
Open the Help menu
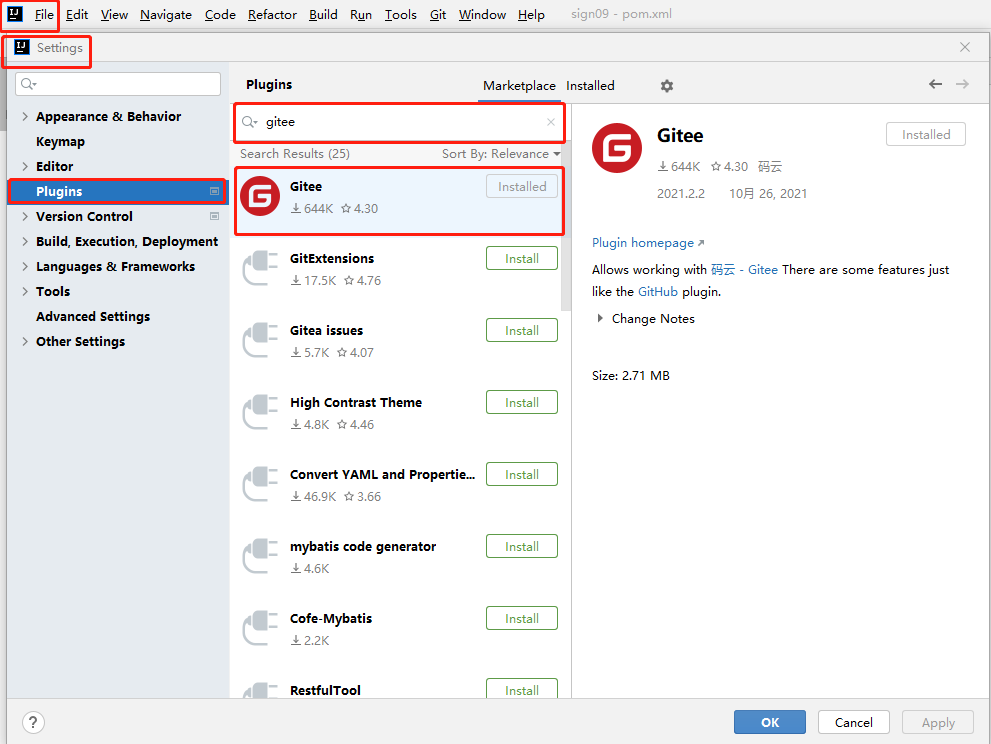[531, 15]
